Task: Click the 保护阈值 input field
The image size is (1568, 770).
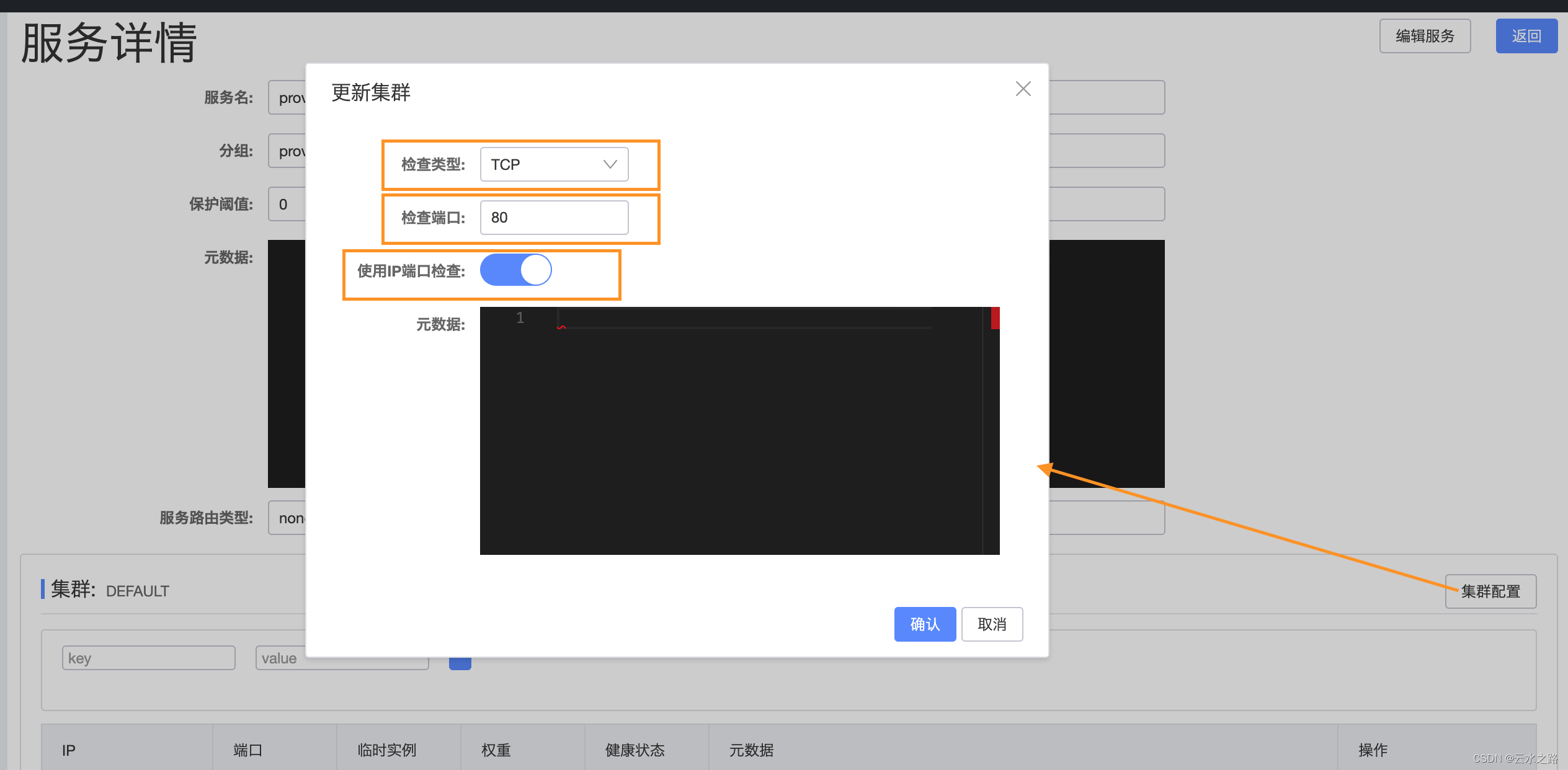Action: coord(287,204)
